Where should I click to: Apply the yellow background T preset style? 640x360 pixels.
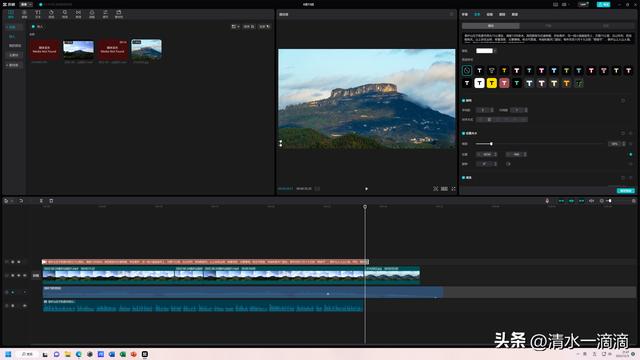point(492,83)
